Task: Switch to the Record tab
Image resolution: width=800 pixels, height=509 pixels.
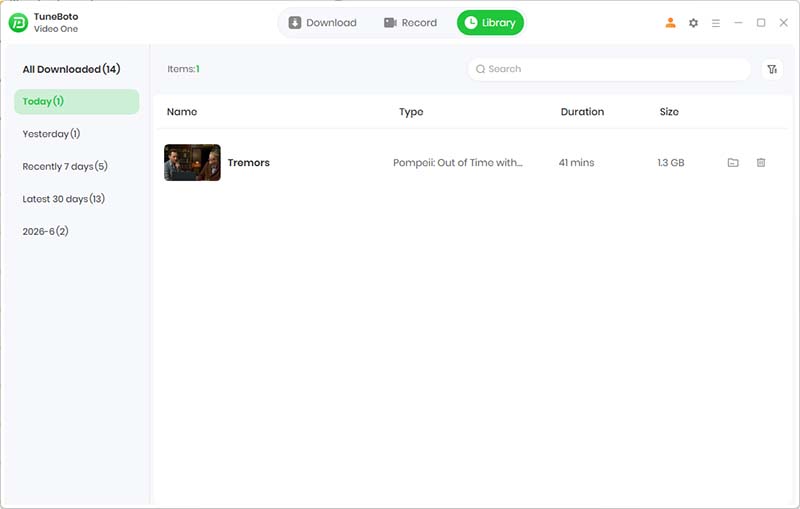Action: coord(410,23)
